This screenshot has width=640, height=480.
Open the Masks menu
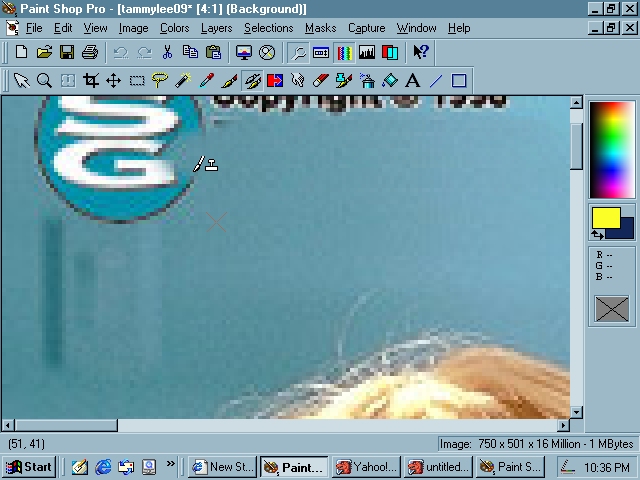click(x=321, y=28)
